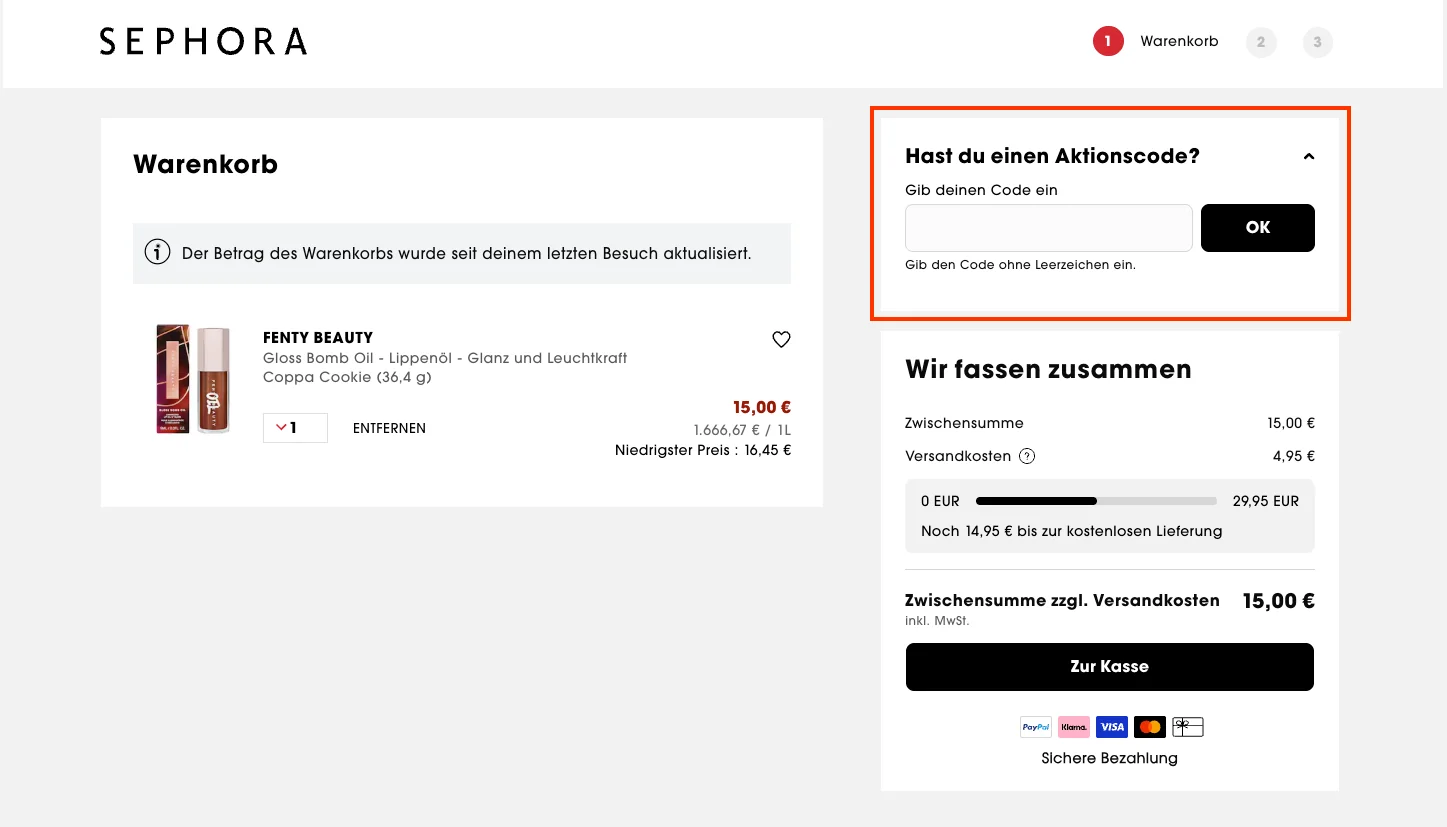
Task: Click the 'Wir fassen zusammen' heading
Action: point(1048,369)
